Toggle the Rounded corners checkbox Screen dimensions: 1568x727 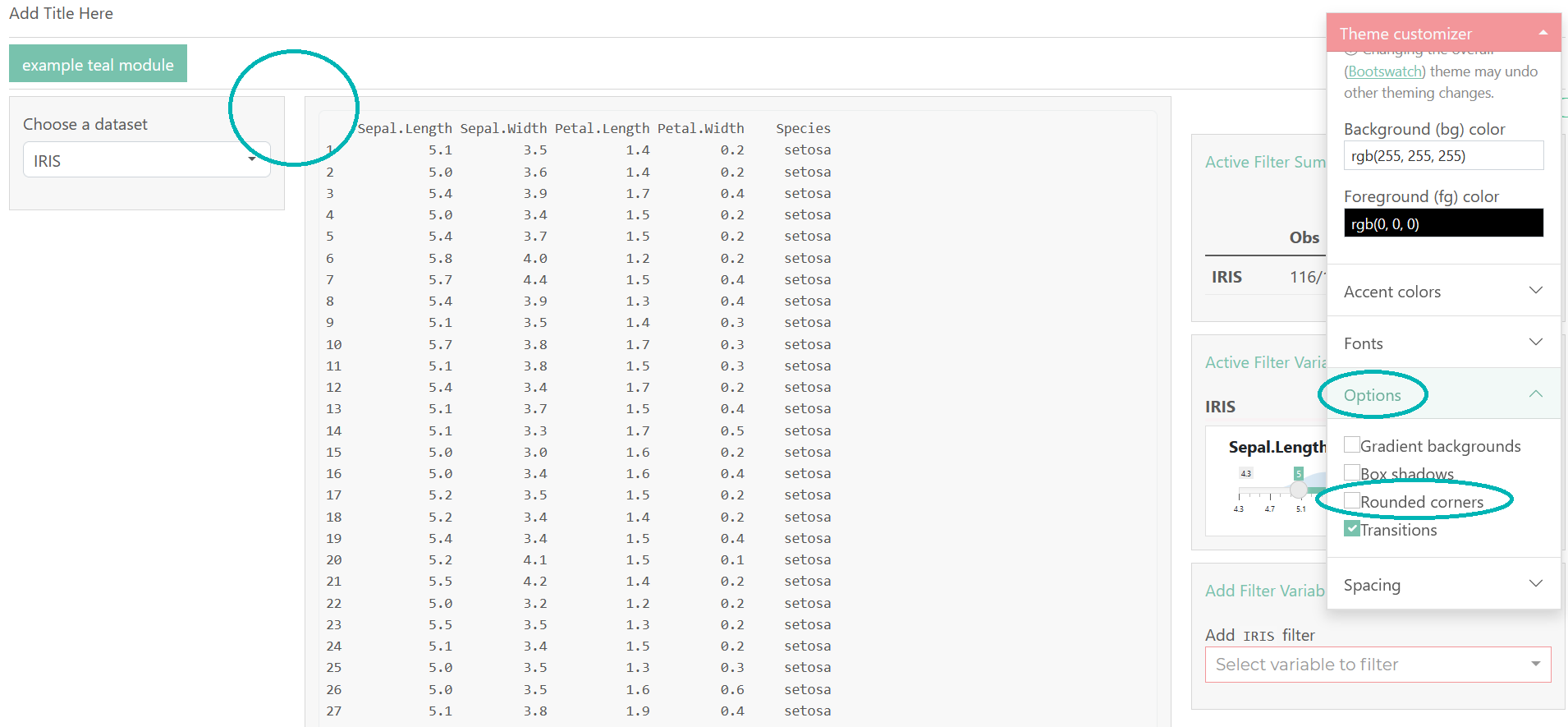click(1351, 501)
